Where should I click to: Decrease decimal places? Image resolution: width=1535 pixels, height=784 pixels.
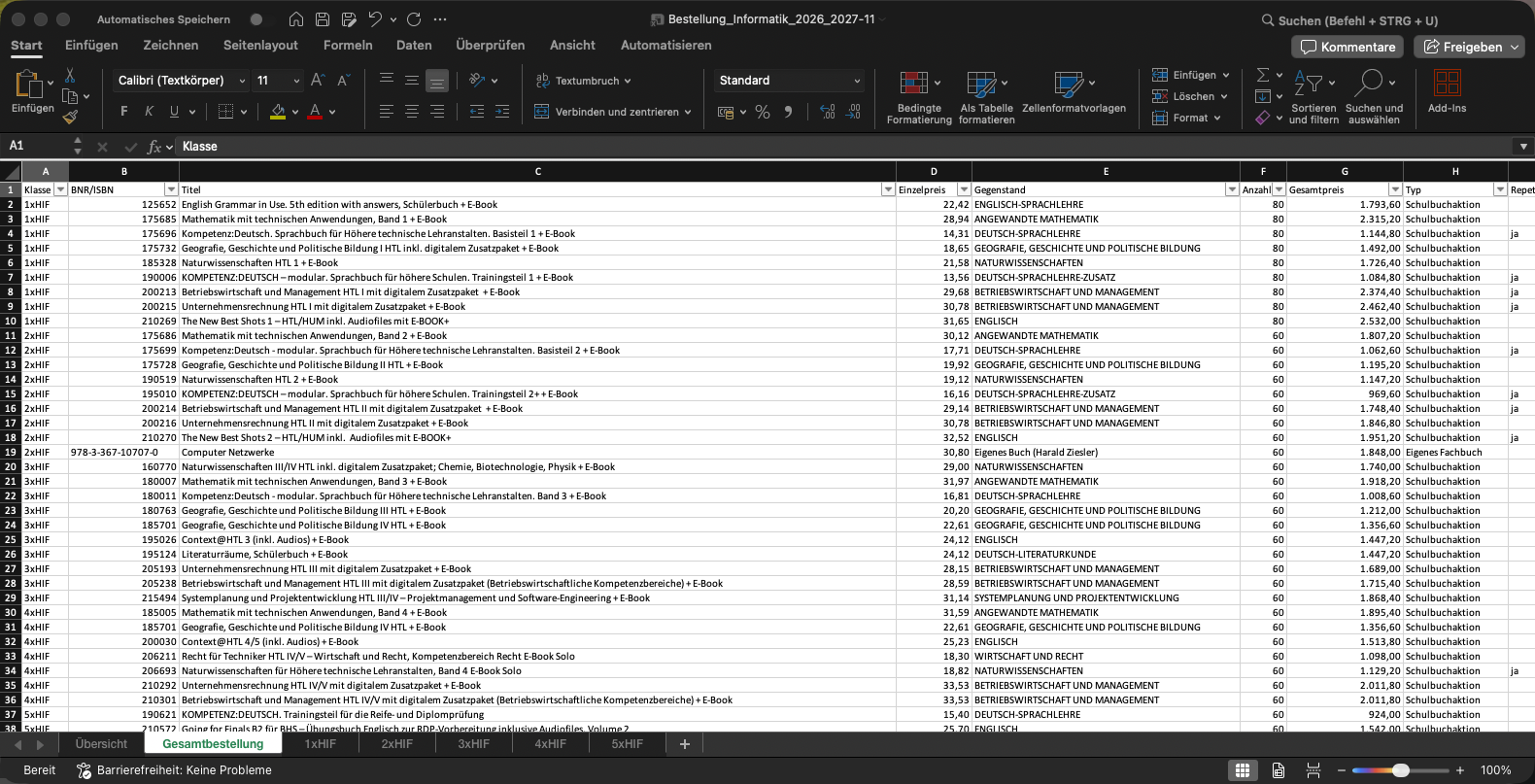(x=853, y=112)
